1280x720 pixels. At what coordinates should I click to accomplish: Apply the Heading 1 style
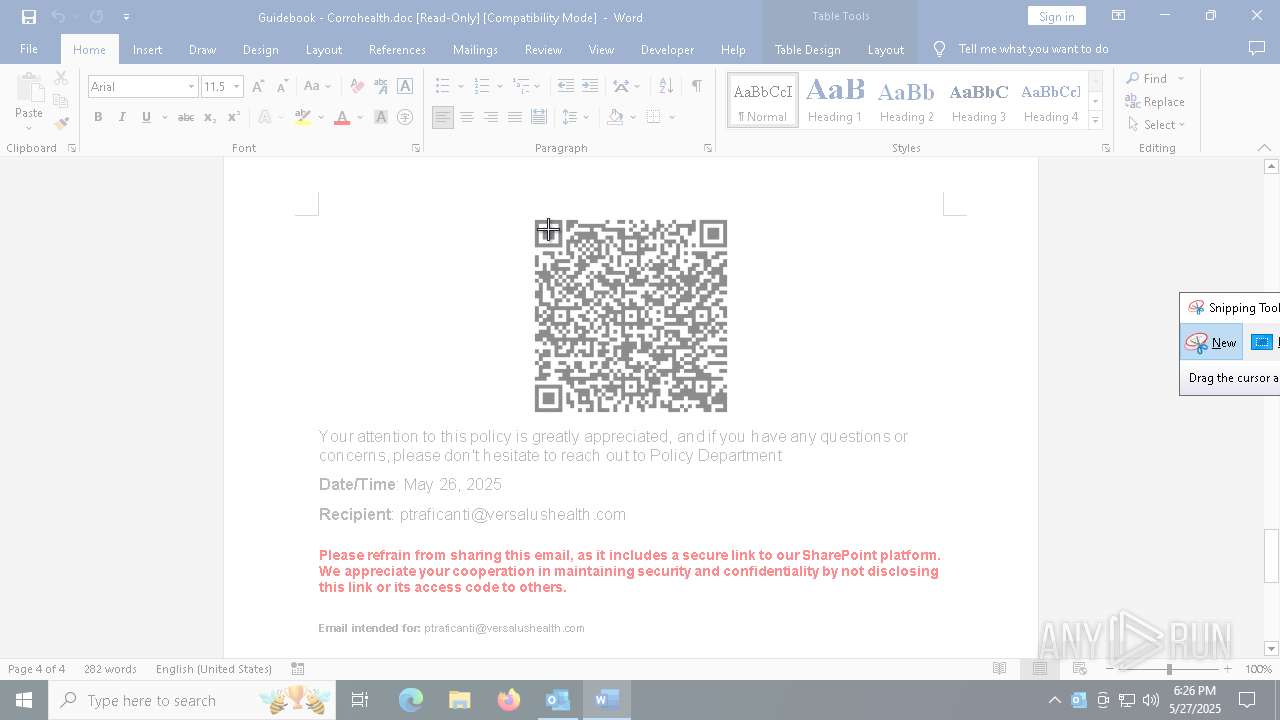tap(835, 101)
